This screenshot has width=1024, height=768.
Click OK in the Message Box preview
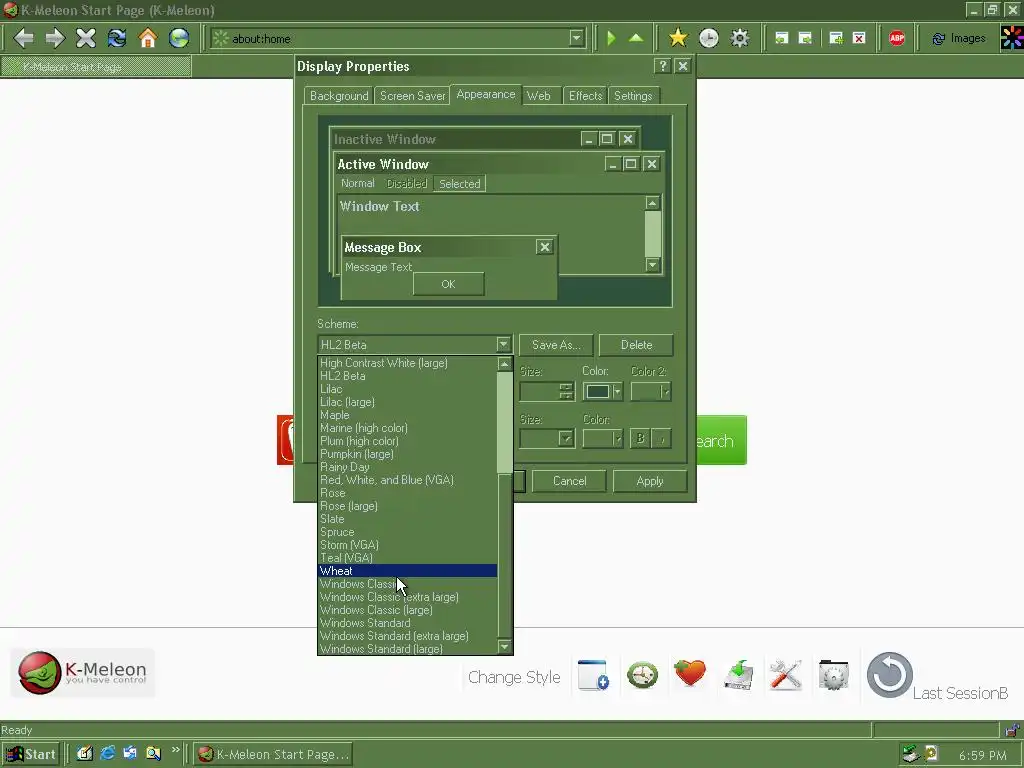[448, 284]
